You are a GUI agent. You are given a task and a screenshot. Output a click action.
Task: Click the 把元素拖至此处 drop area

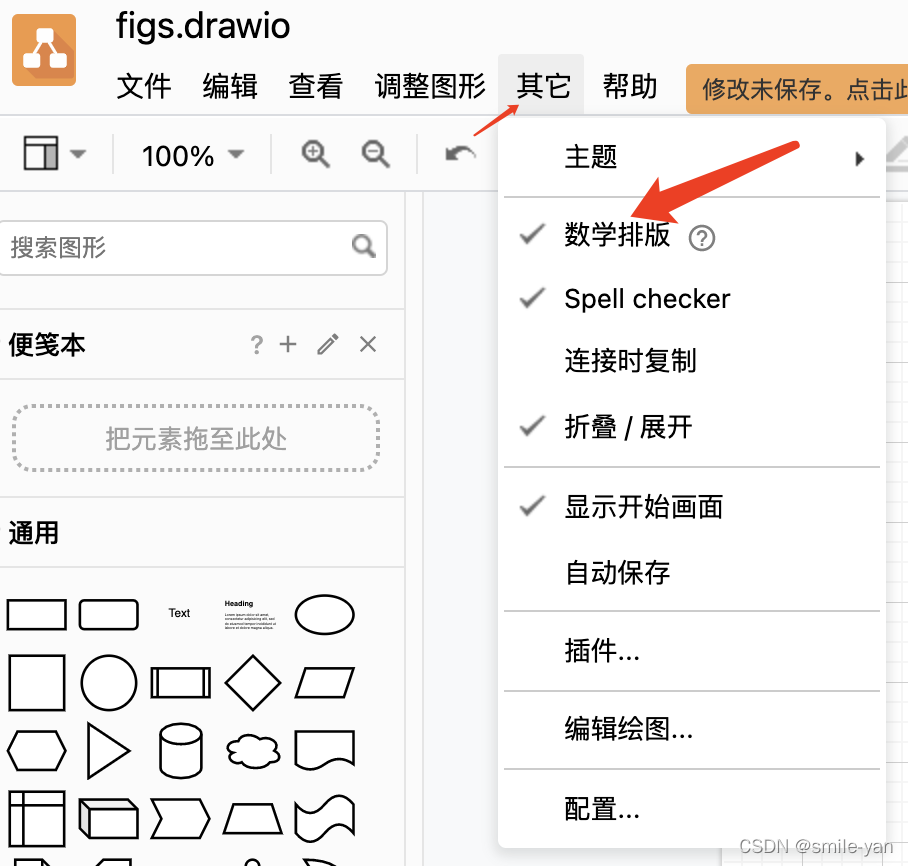[x=196, y=439]
